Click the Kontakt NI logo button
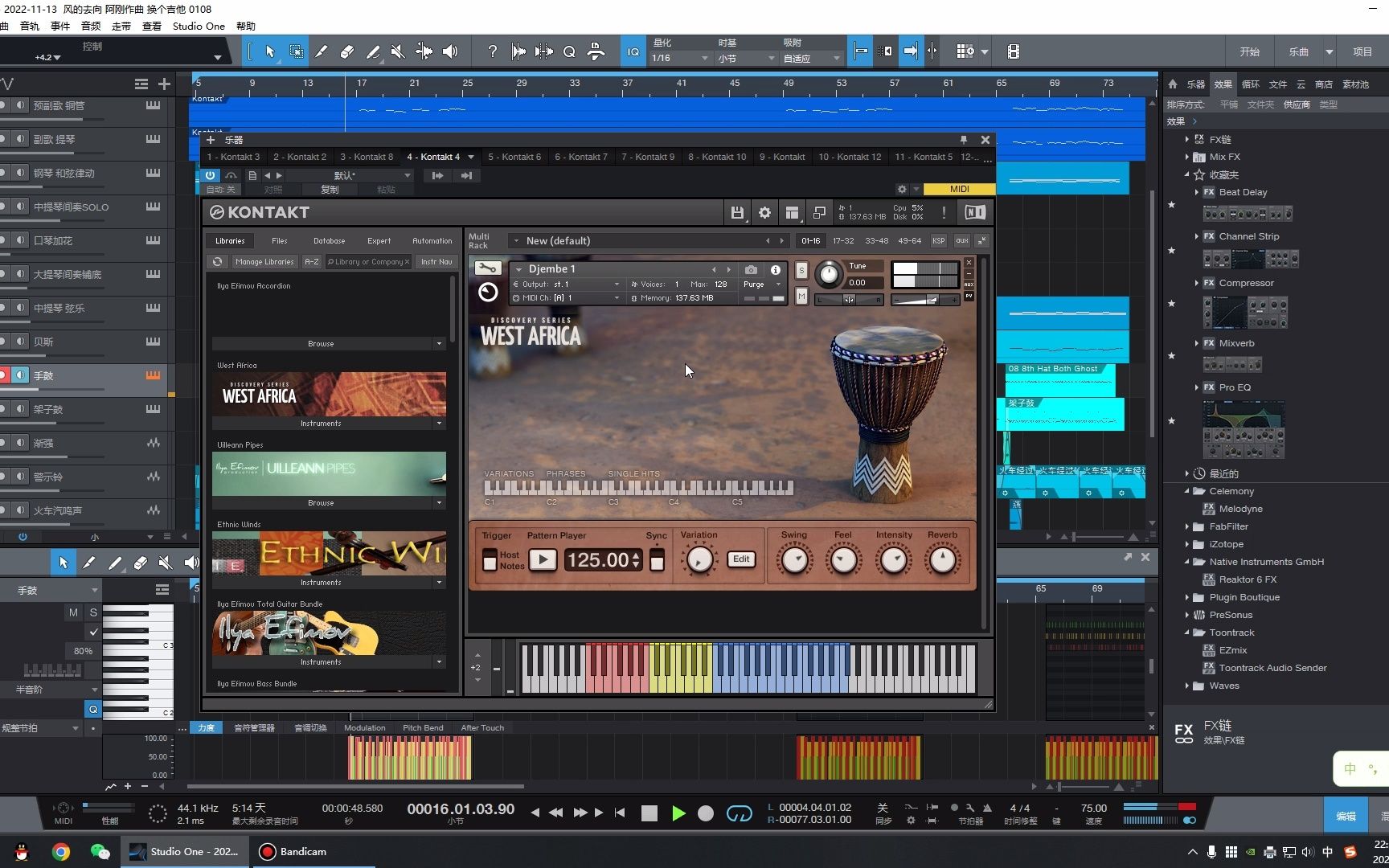 coord(975,212)
